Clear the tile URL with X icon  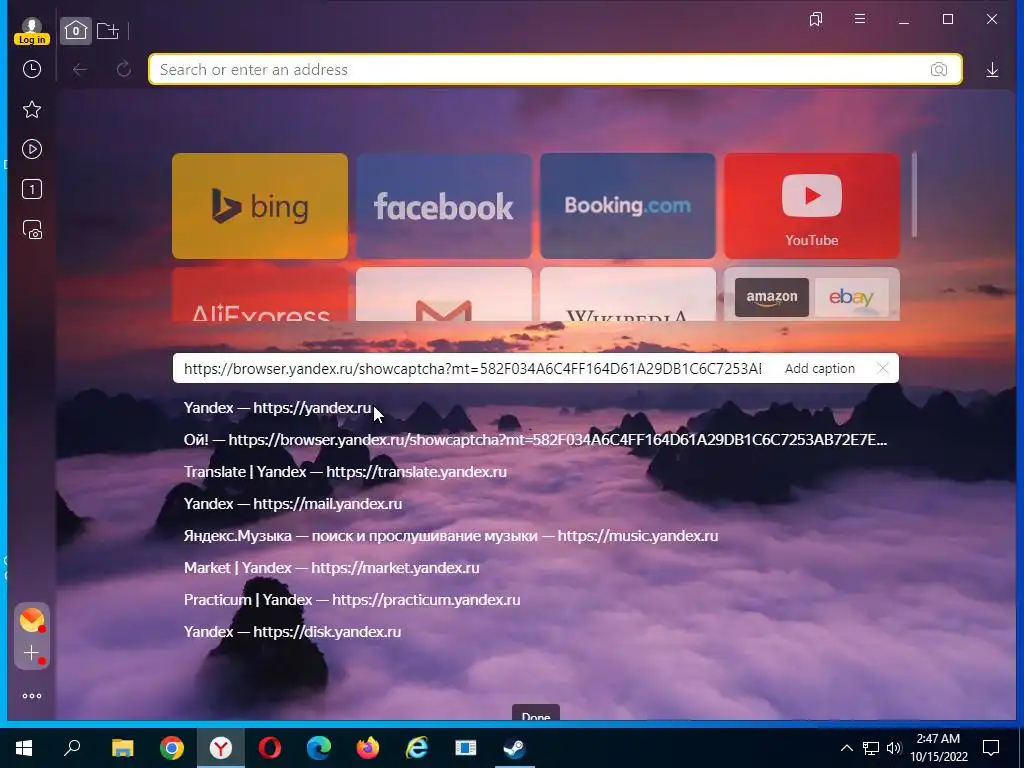pos(882,368)
